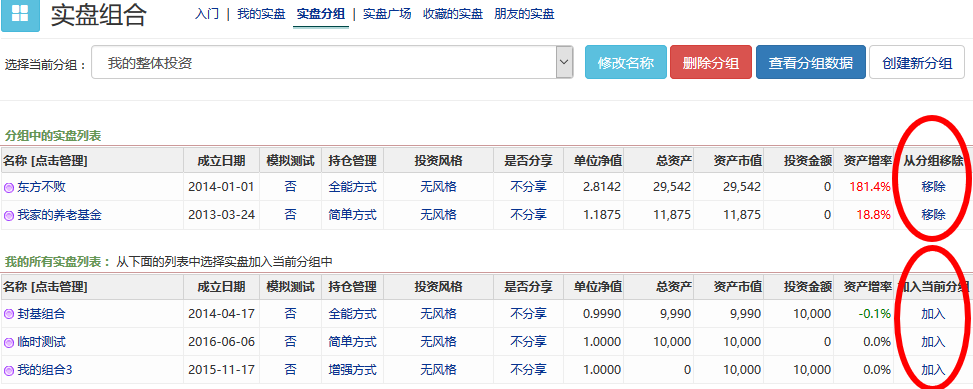The width and height of the screenshot is (973, 389).
Task: Add 我的组合3 to current group
Action: (933, 370)
